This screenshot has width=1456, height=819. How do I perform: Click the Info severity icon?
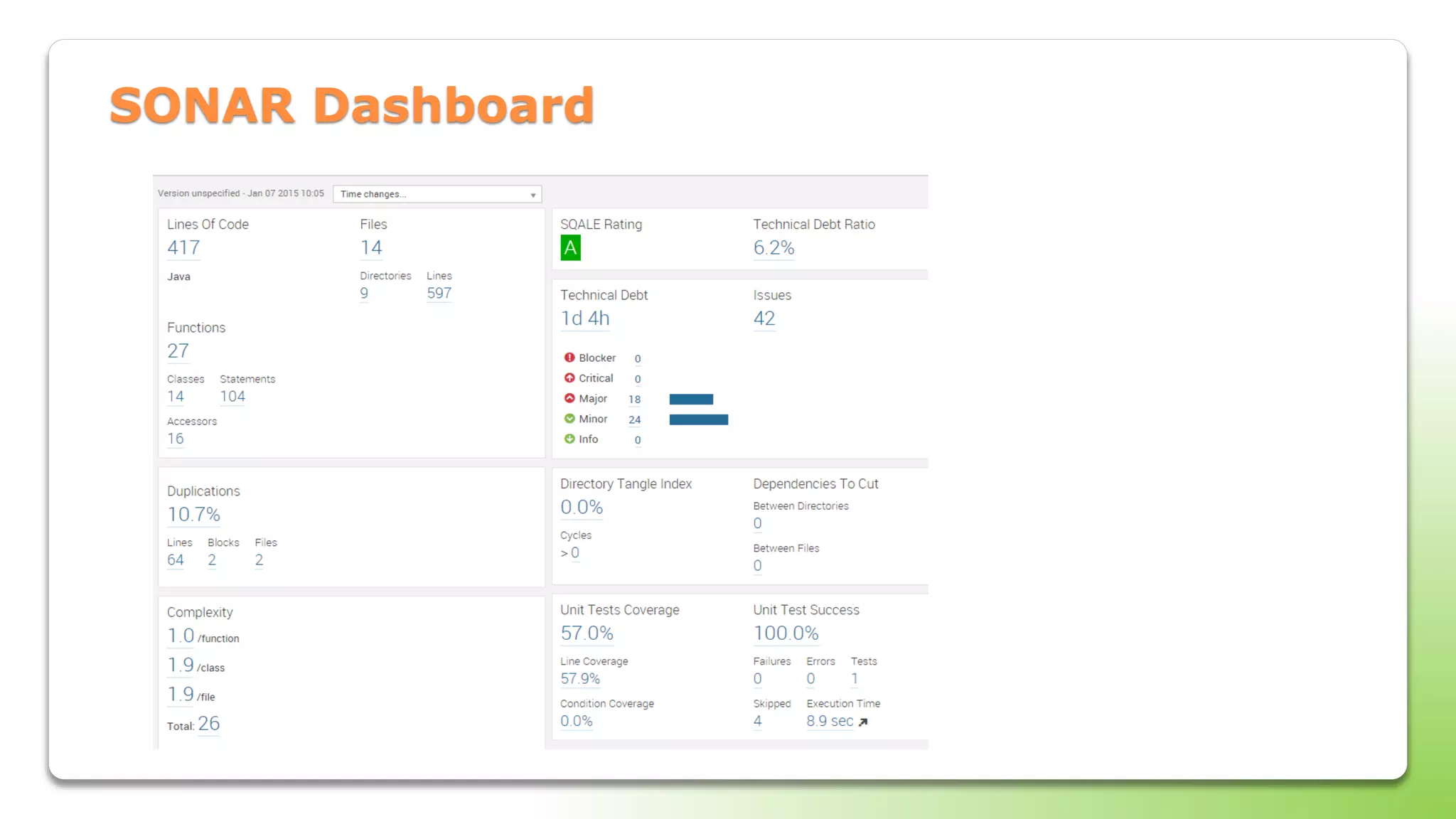pyautogui.click(x=569, y=439)
